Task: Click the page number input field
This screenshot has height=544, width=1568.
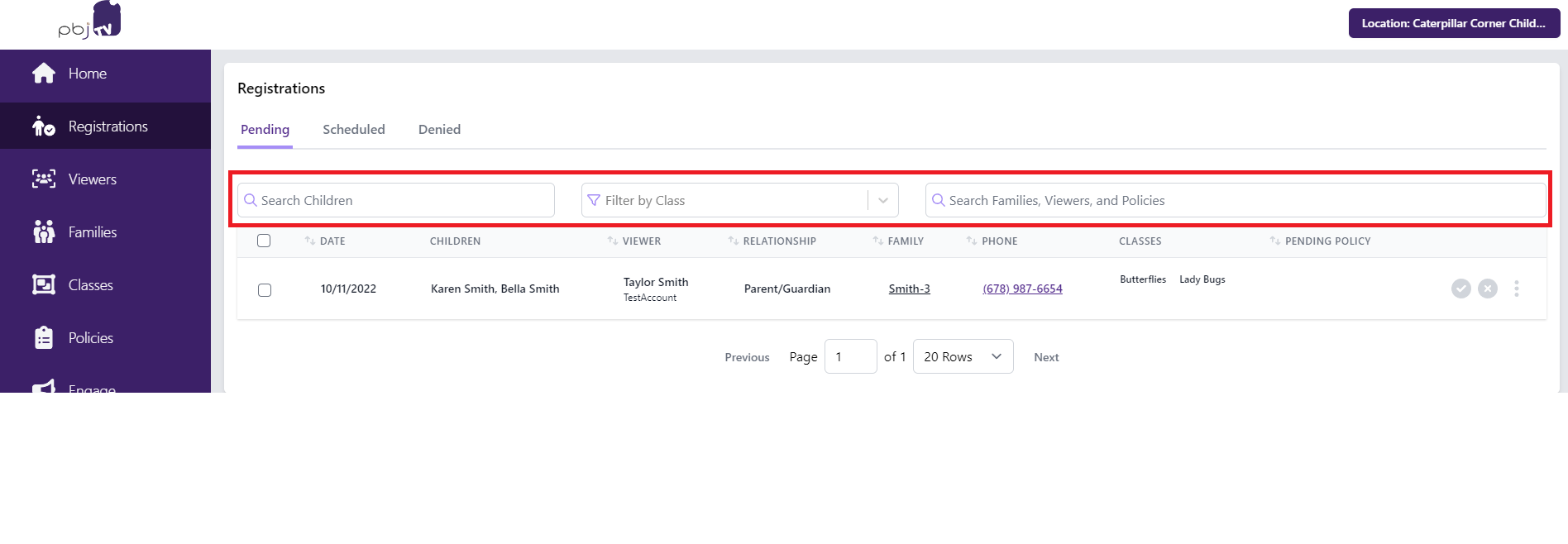Action: tap(851, 356)
